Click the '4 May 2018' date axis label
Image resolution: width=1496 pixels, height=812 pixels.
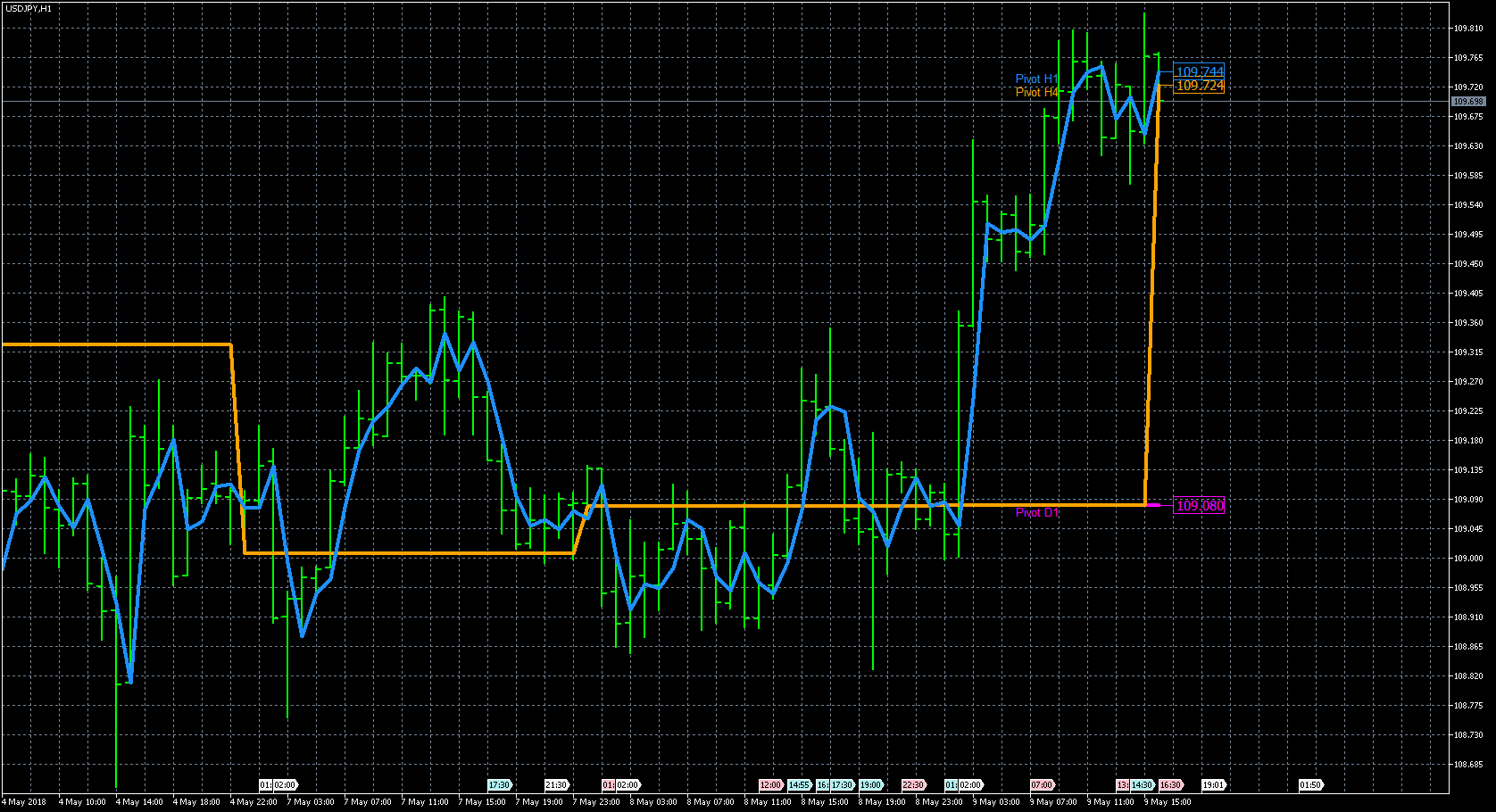[x=24, y=801]
